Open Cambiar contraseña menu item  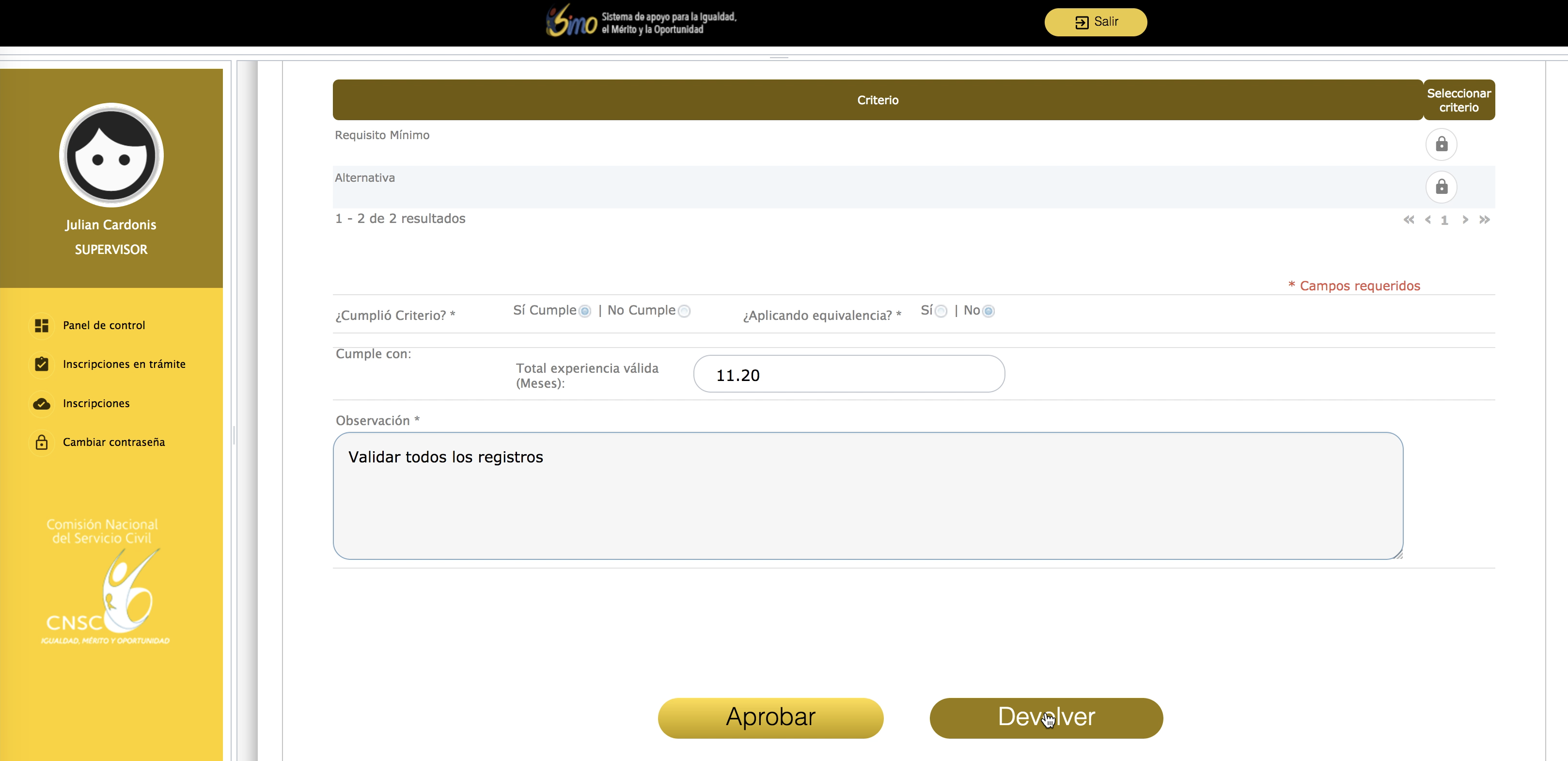(114, 443)
